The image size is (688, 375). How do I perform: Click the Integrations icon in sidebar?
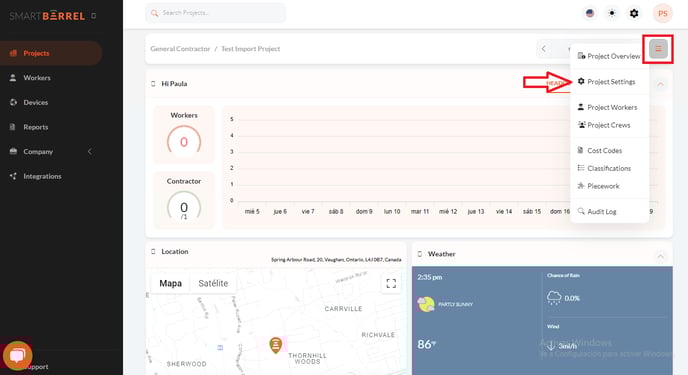click(x=13, y=176)
